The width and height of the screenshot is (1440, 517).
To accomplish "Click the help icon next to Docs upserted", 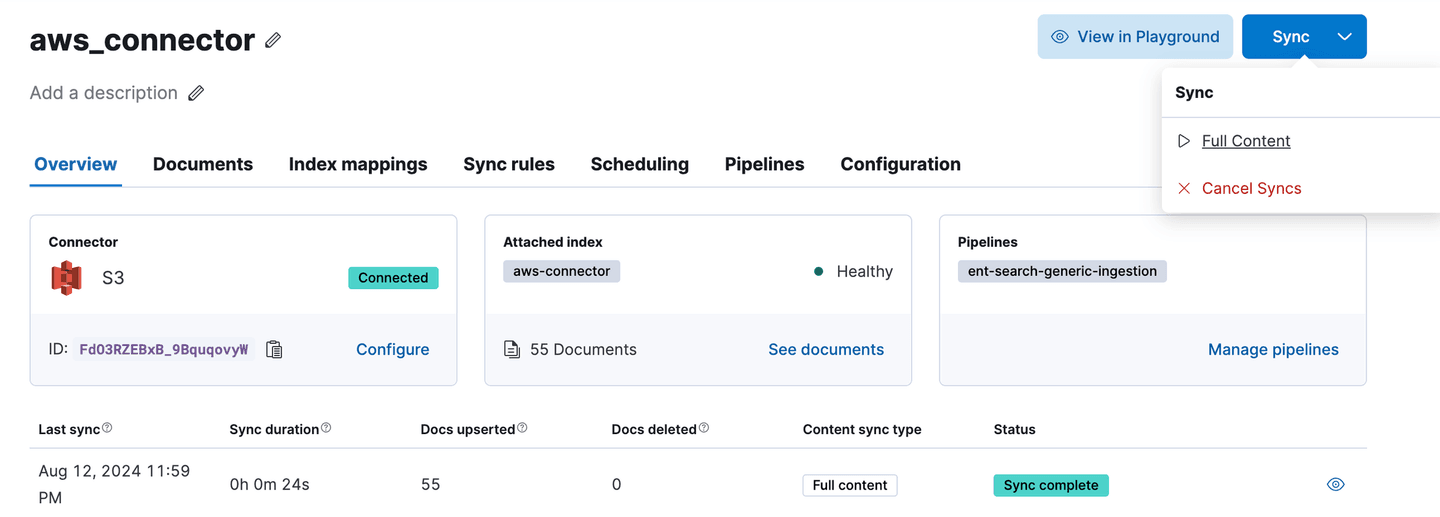I will point(522,428).
